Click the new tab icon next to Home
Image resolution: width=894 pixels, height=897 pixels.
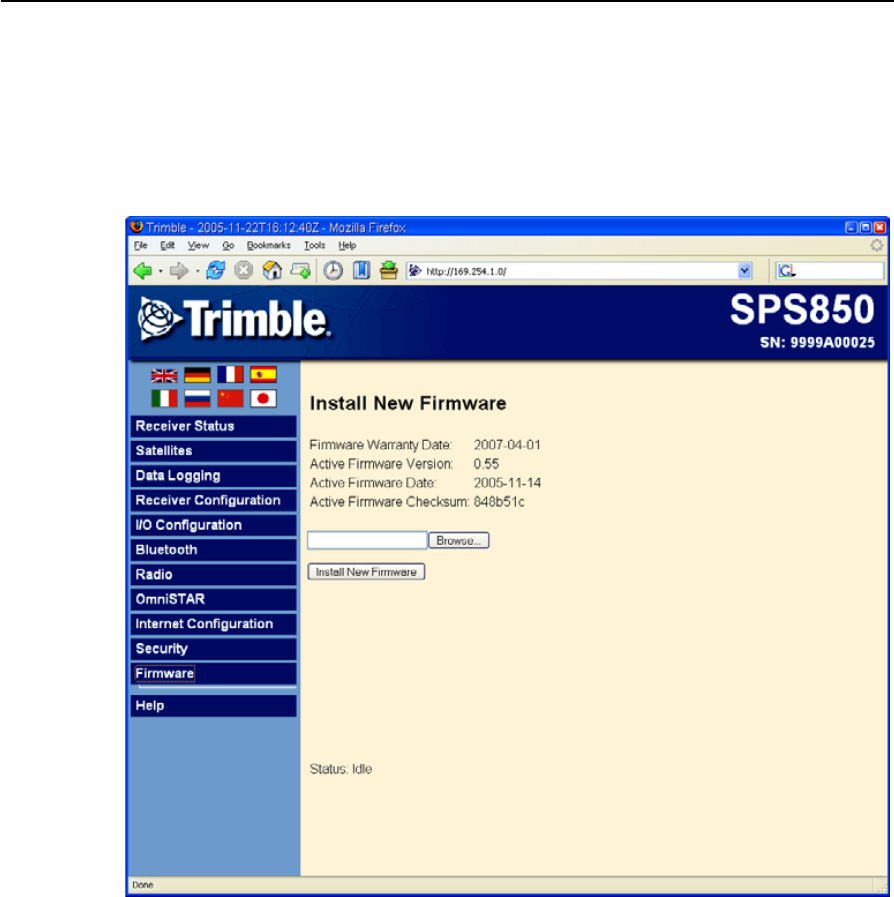tap(300, 271)
